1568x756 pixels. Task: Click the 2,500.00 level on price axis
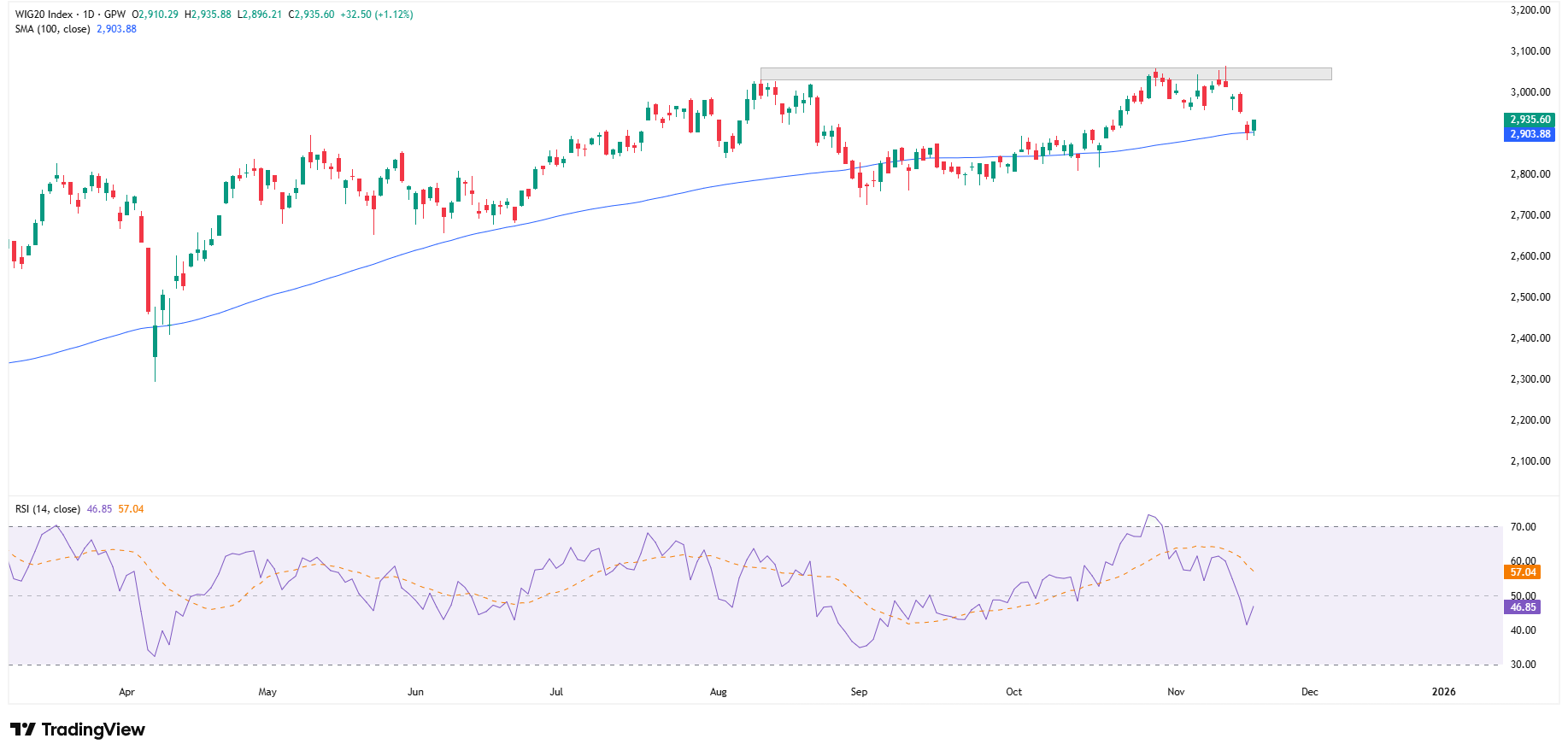point(1530,297)
